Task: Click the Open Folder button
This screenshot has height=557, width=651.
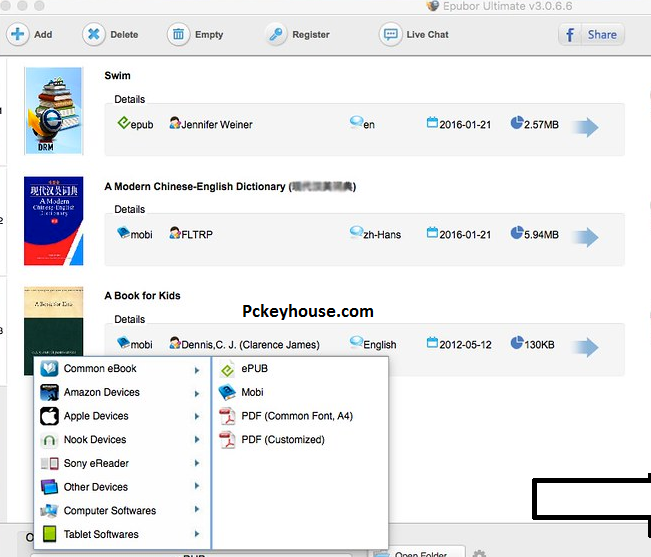Action: tap(415, 553)
